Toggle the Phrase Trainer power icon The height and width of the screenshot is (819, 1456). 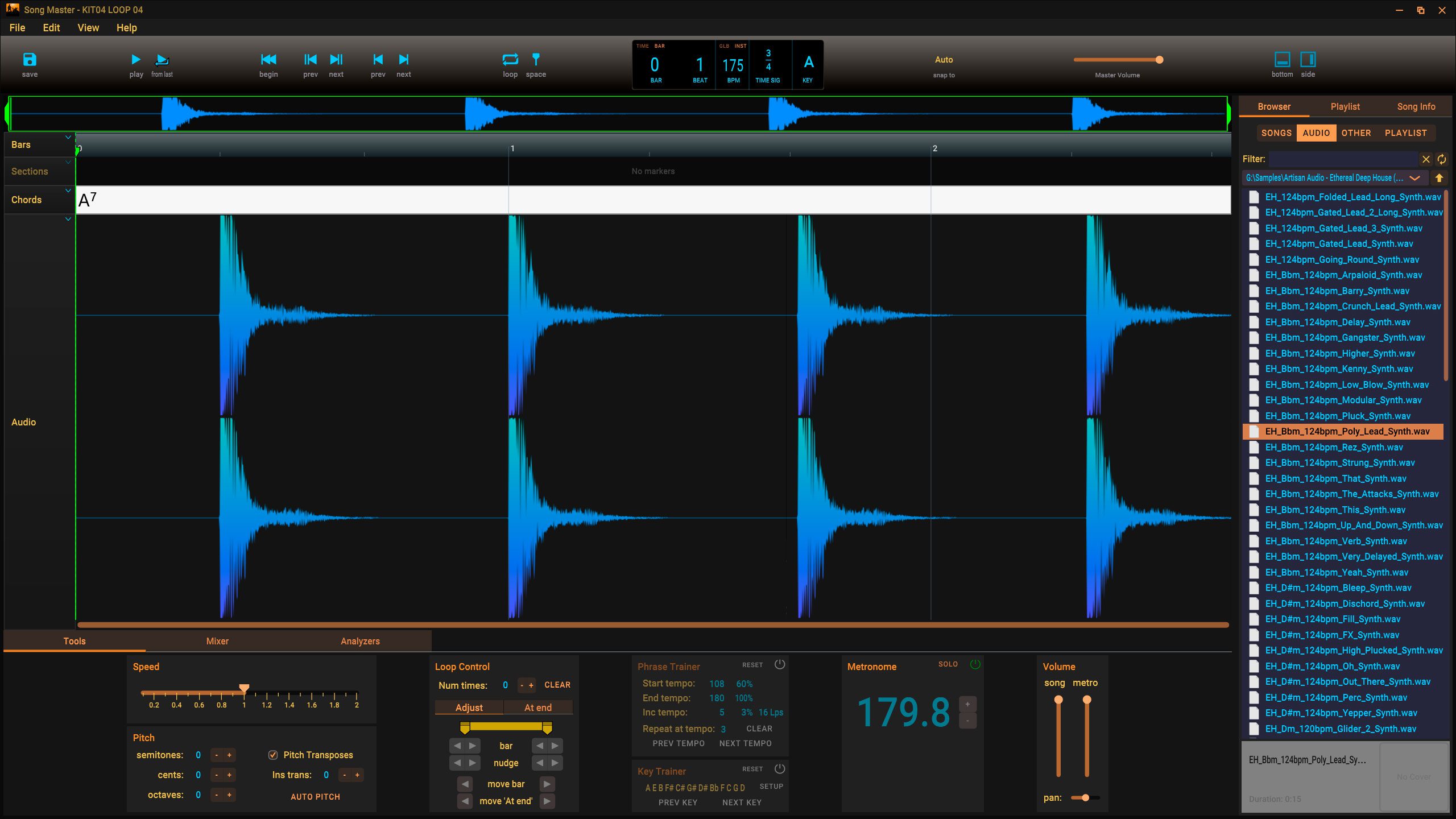click(780, 664)
